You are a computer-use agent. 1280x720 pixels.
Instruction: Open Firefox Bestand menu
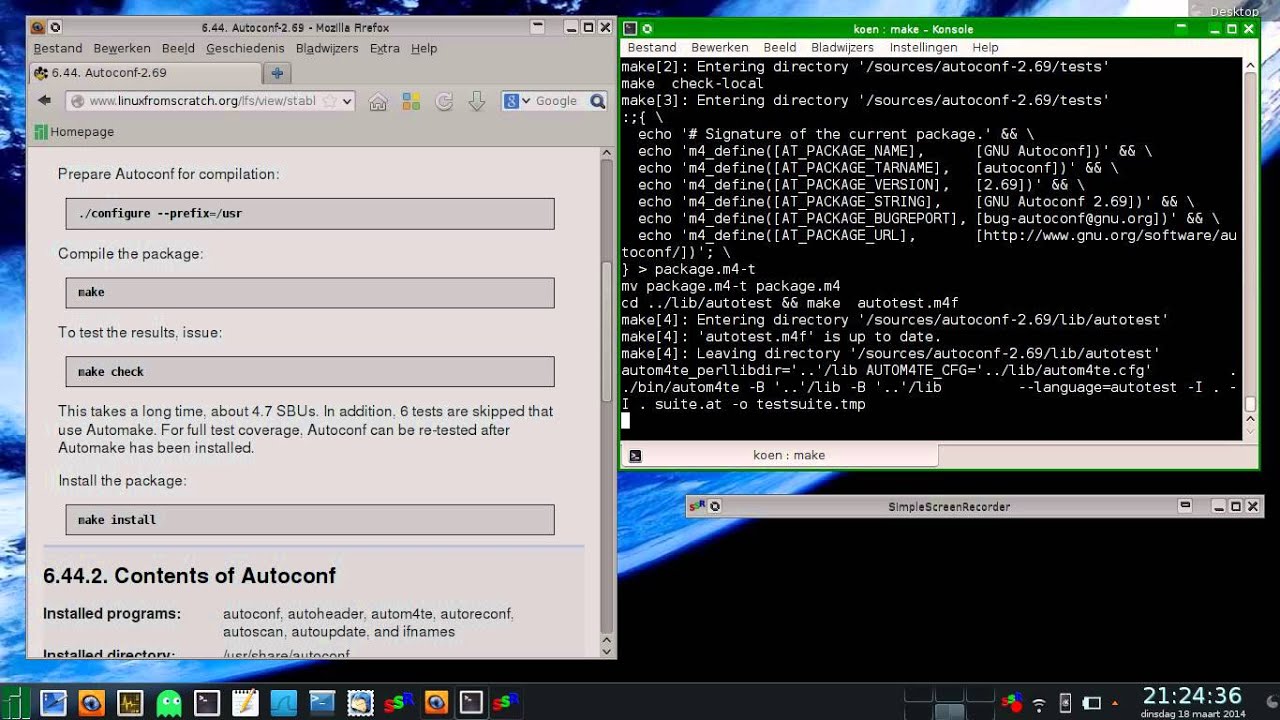[58, 48]
